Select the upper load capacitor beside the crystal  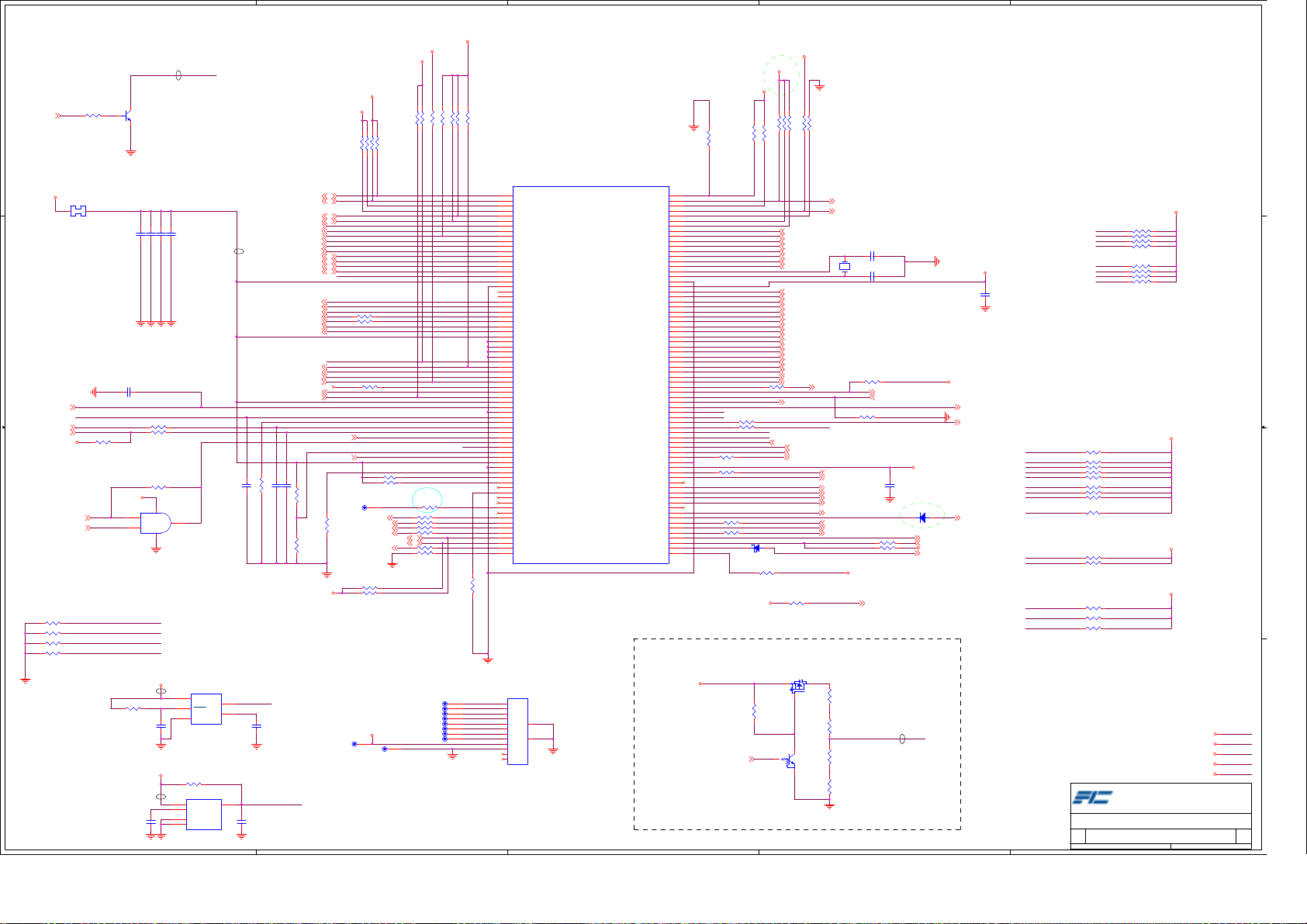coord(873,256)
